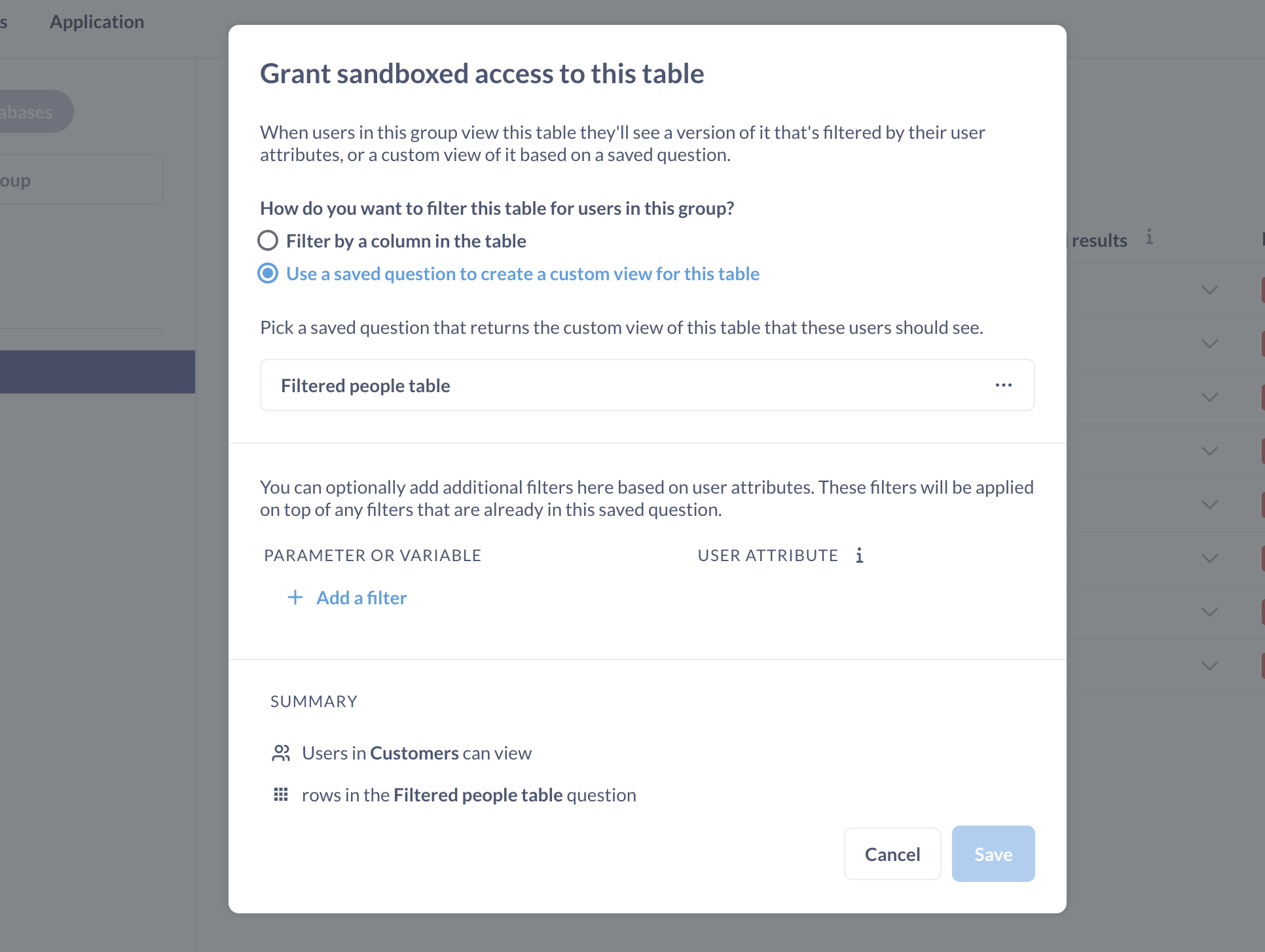Open the Application tab

97,22
